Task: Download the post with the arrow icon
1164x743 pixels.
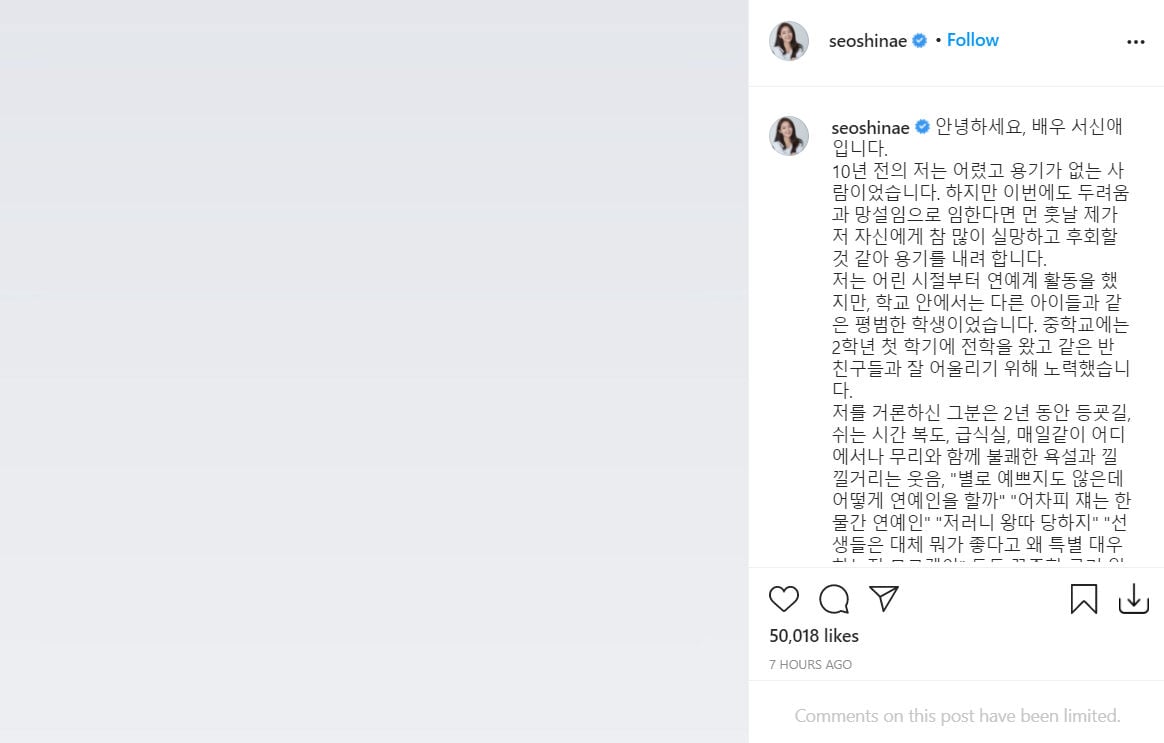Action: coord(1134,599)
